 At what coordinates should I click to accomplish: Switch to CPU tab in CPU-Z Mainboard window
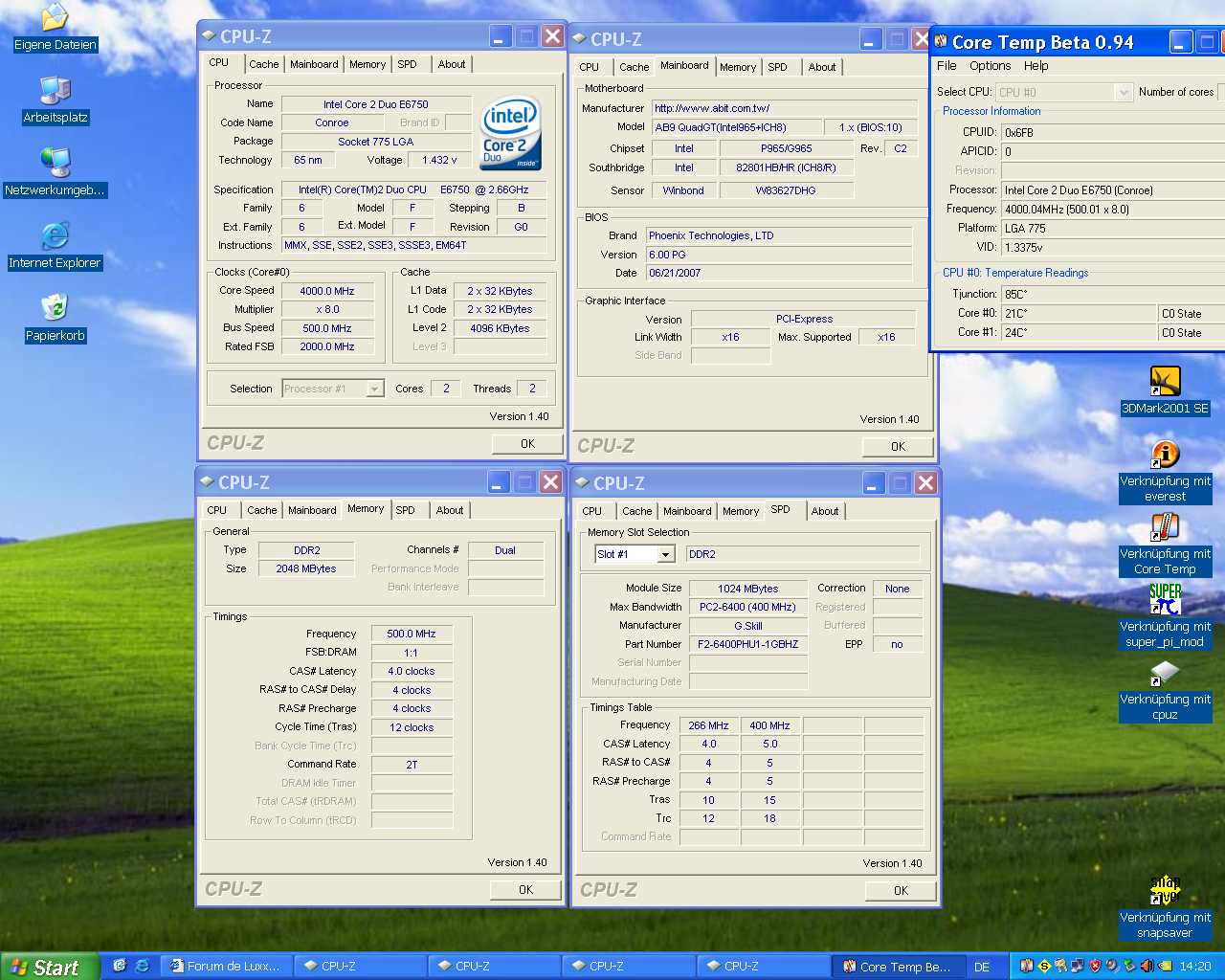click(x=590, y=67)
